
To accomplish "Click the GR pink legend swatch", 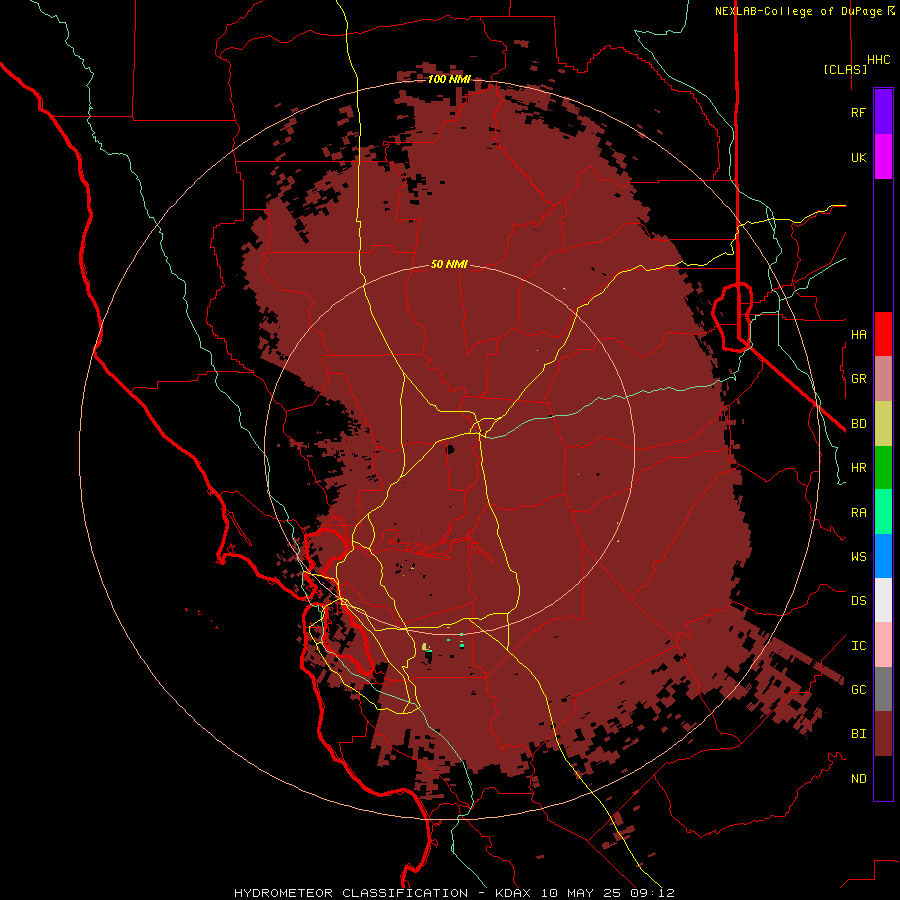I will click(x=883, y=378).
